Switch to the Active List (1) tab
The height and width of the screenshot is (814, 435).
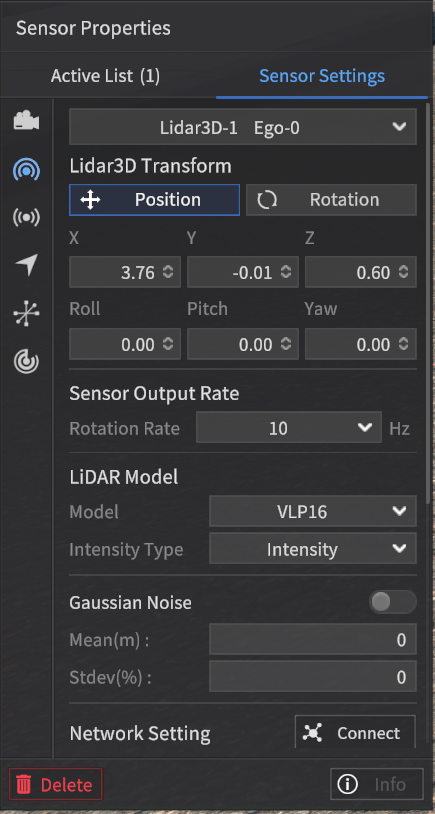point(105,76)
